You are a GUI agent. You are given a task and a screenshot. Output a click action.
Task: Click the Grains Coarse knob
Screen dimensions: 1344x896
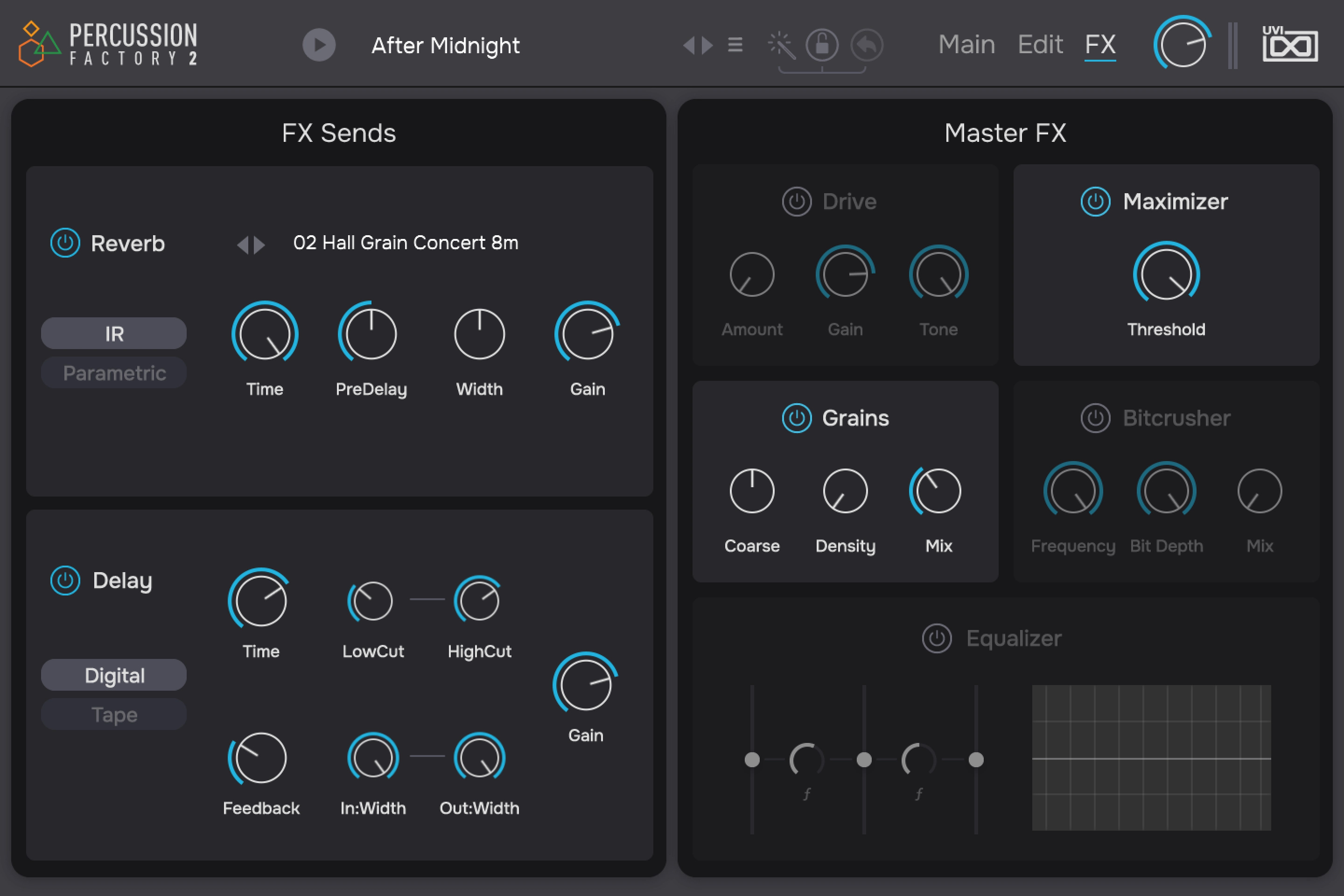(752, 491)
